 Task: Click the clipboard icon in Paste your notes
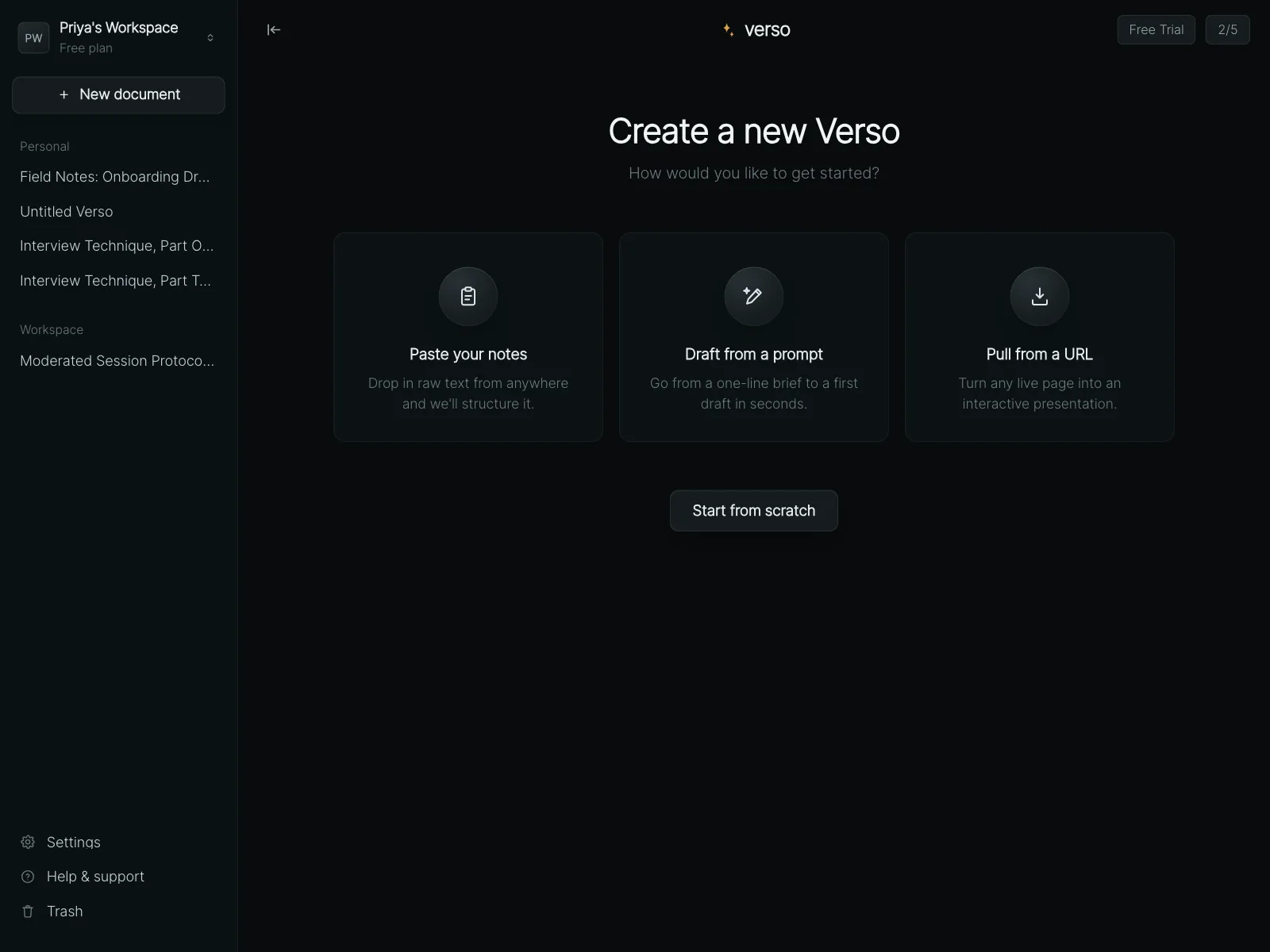(468, 296)
